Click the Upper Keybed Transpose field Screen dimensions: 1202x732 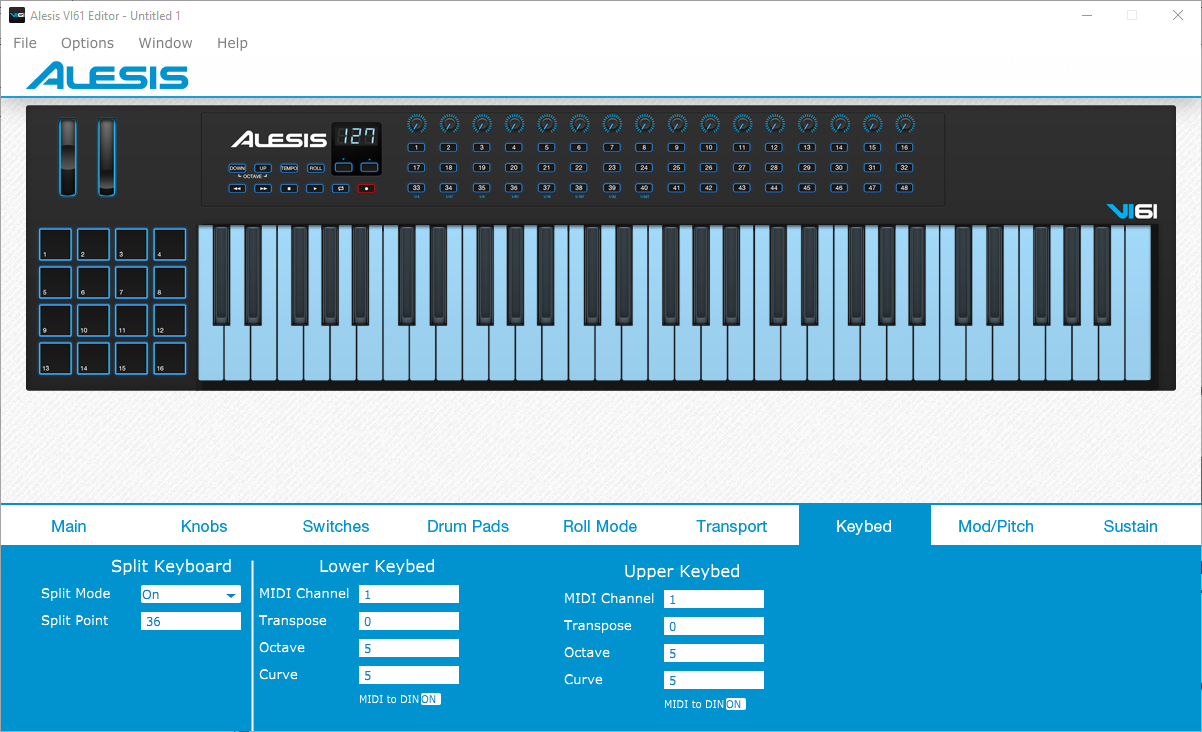click(714, 626)
